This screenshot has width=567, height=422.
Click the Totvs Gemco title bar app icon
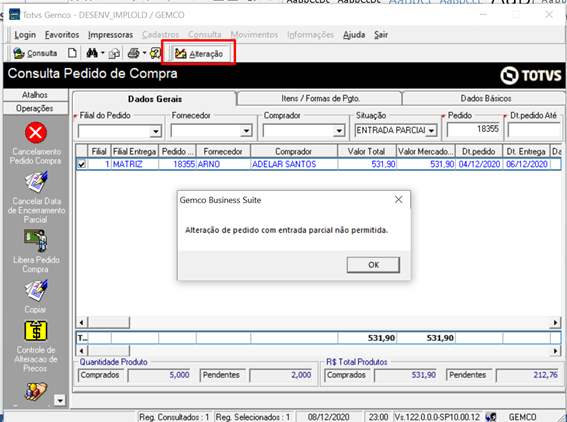(x=14, y=15)
